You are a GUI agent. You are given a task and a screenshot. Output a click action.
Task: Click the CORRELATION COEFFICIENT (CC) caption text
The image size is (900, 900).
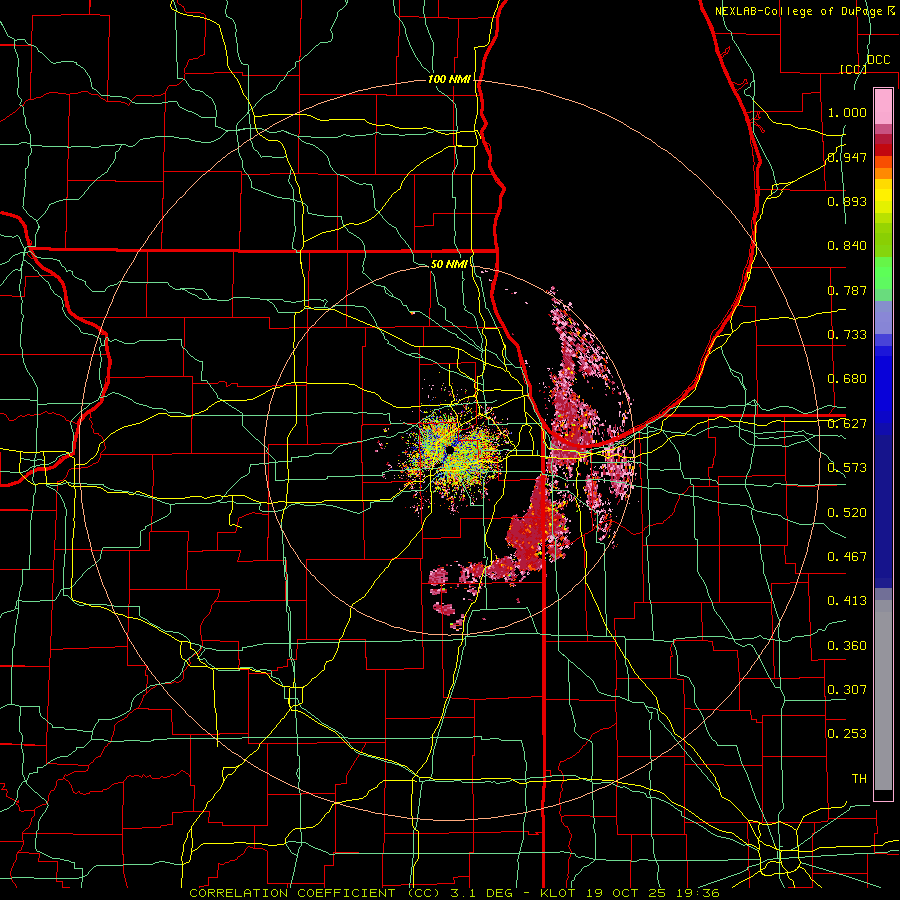click(314, 893)
